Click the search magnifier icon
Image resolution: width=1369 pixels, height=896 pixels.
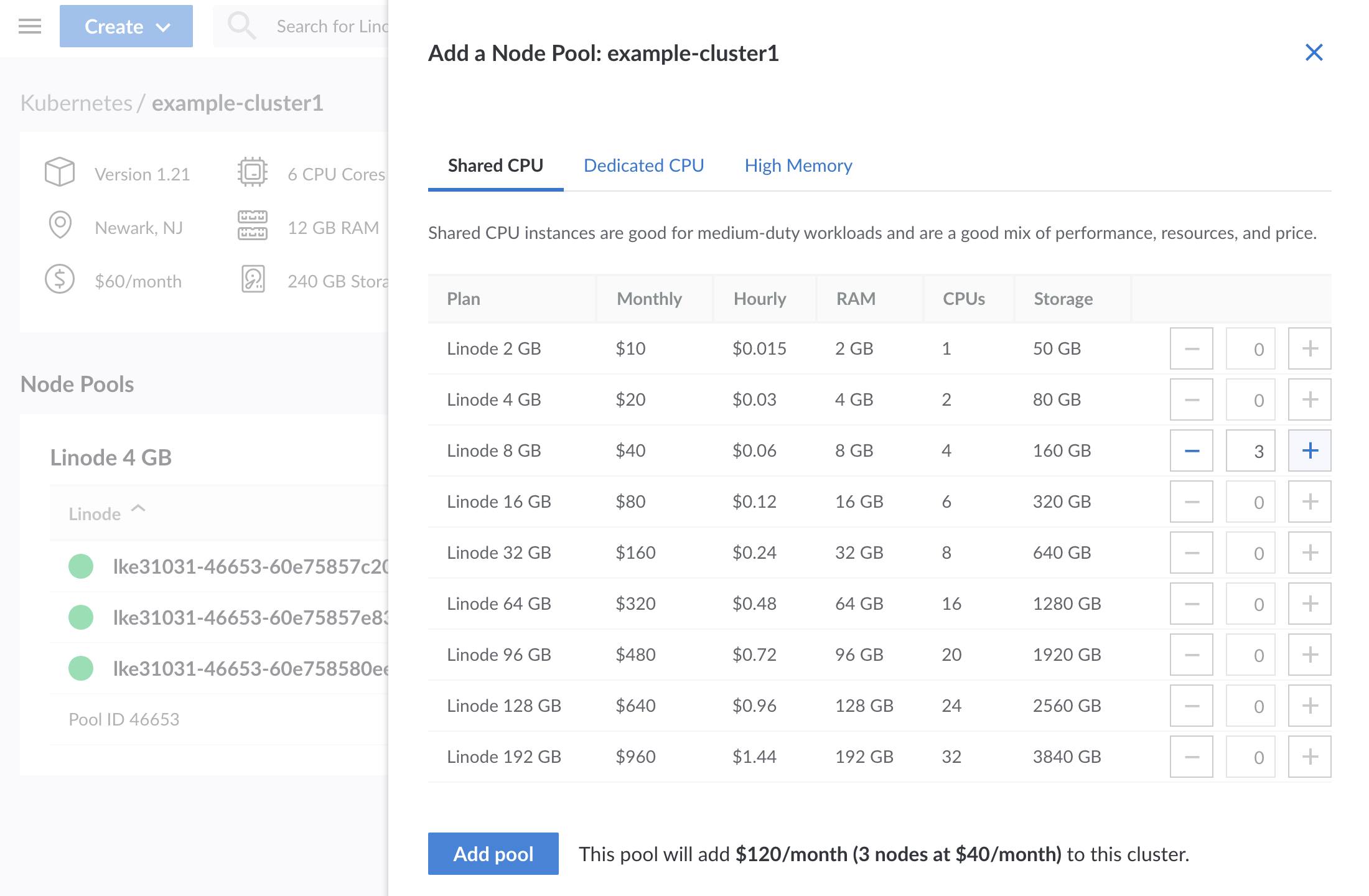click(x=242, y=25)
